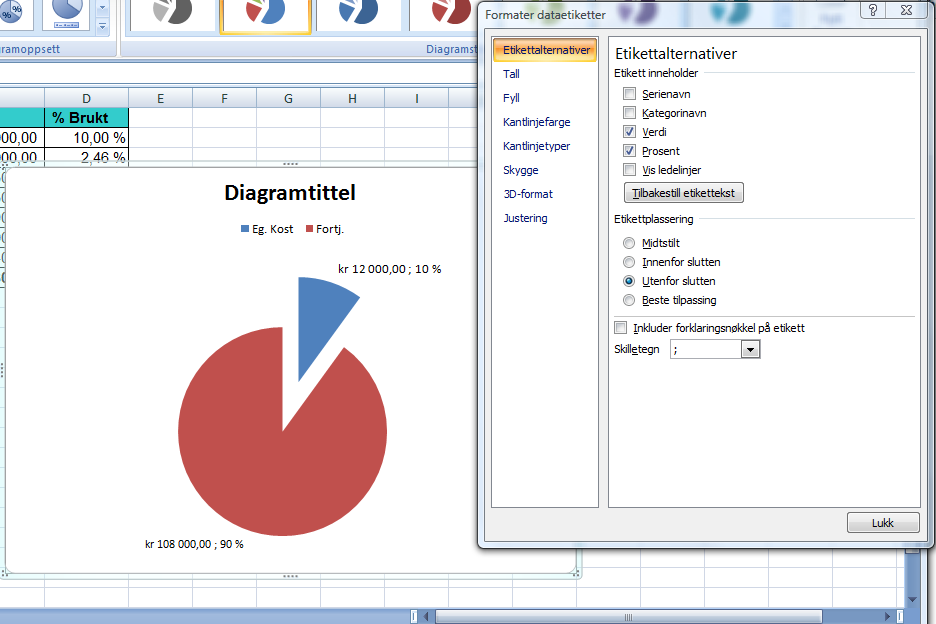The width and height of the screenshot is (936, 624).
Task: Click the horizontal scrollbar right arrow
Action: click(887, 616)
